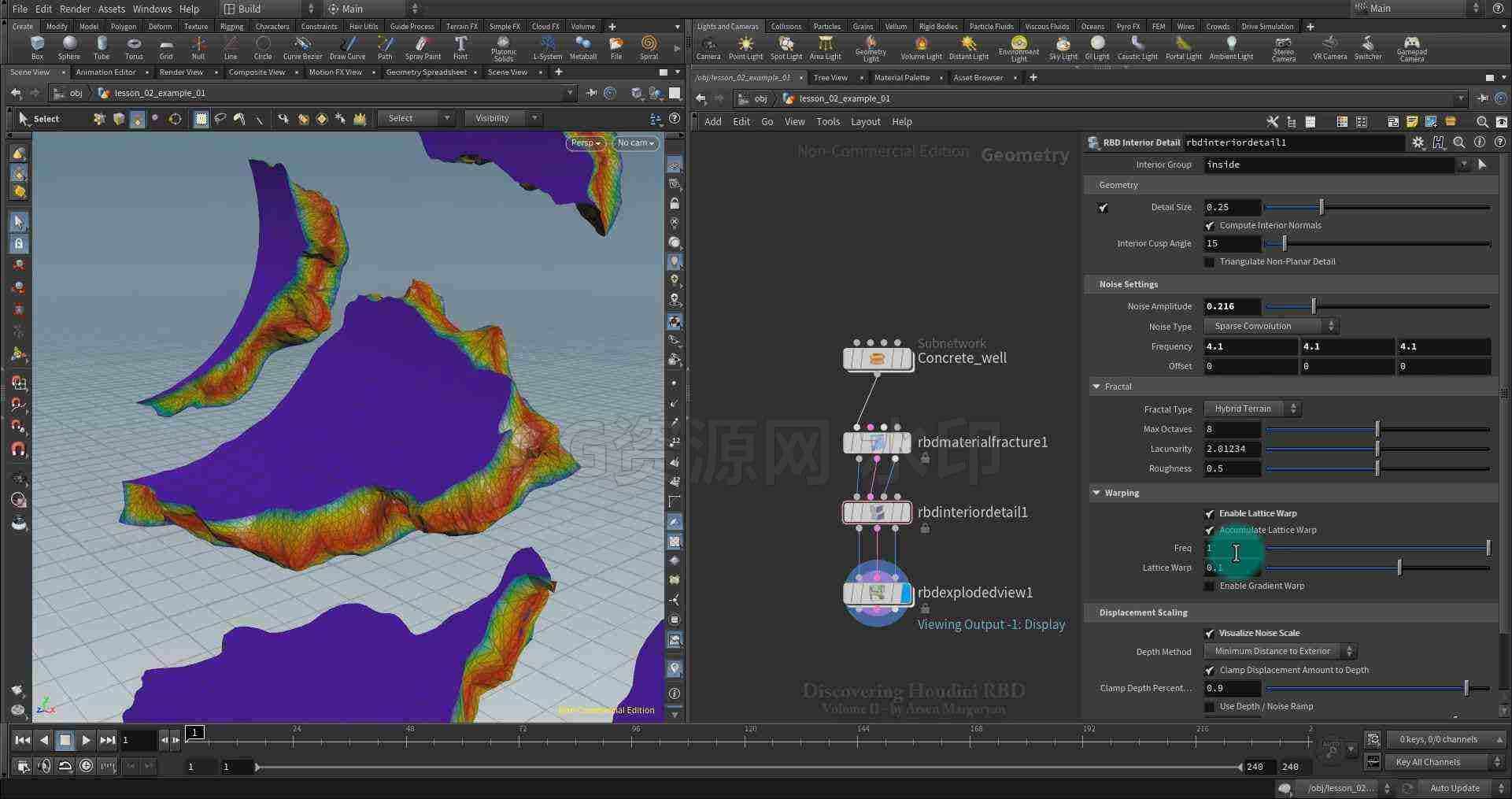Open the Visibility dropdown in viewport toolbar
1512x799 pixels.
pyautogui.click(x=502, y=118)
